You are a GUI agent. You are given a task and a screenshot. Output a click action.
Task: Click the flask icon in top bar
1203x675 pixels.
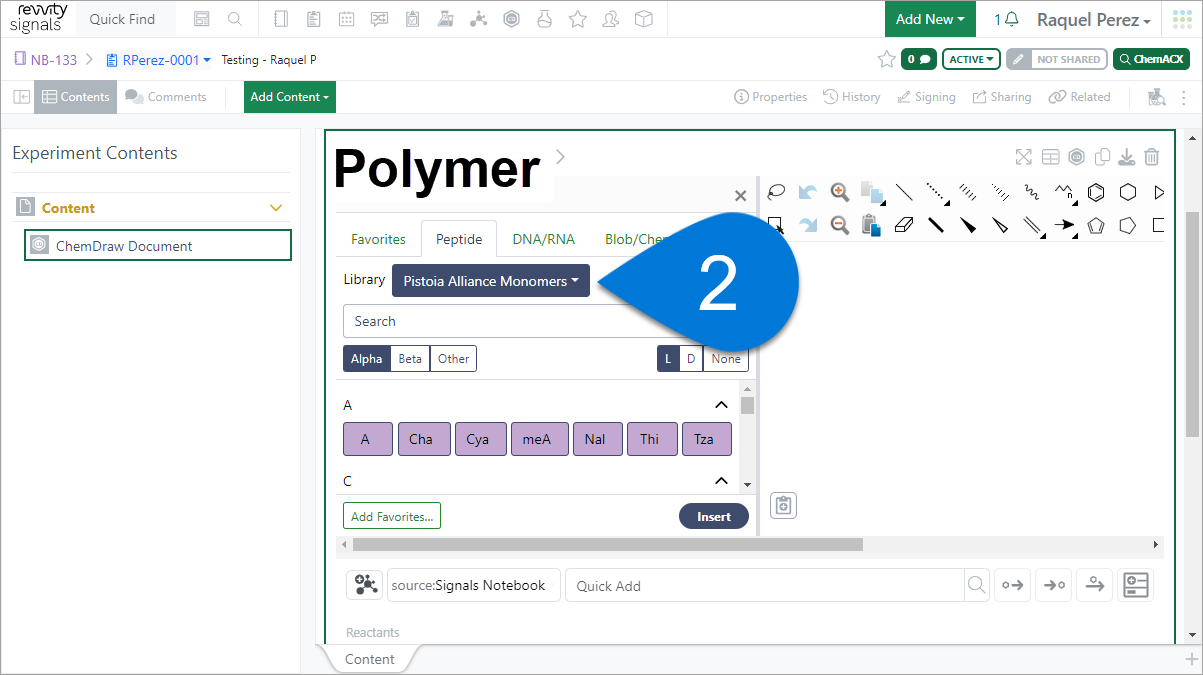[544, 19]
